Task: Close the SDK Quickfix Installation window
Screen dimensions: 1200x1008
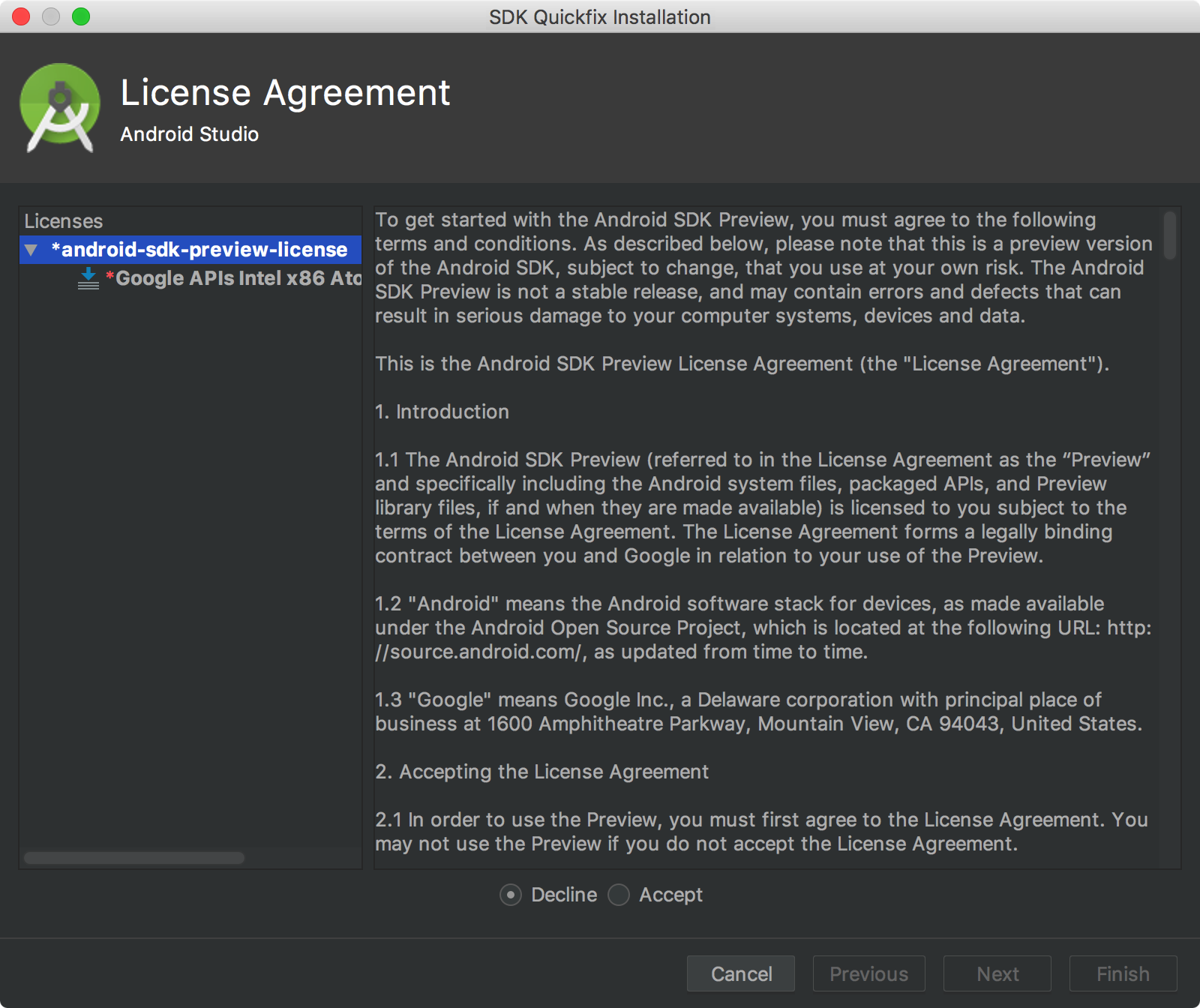Action: point(21,16)
